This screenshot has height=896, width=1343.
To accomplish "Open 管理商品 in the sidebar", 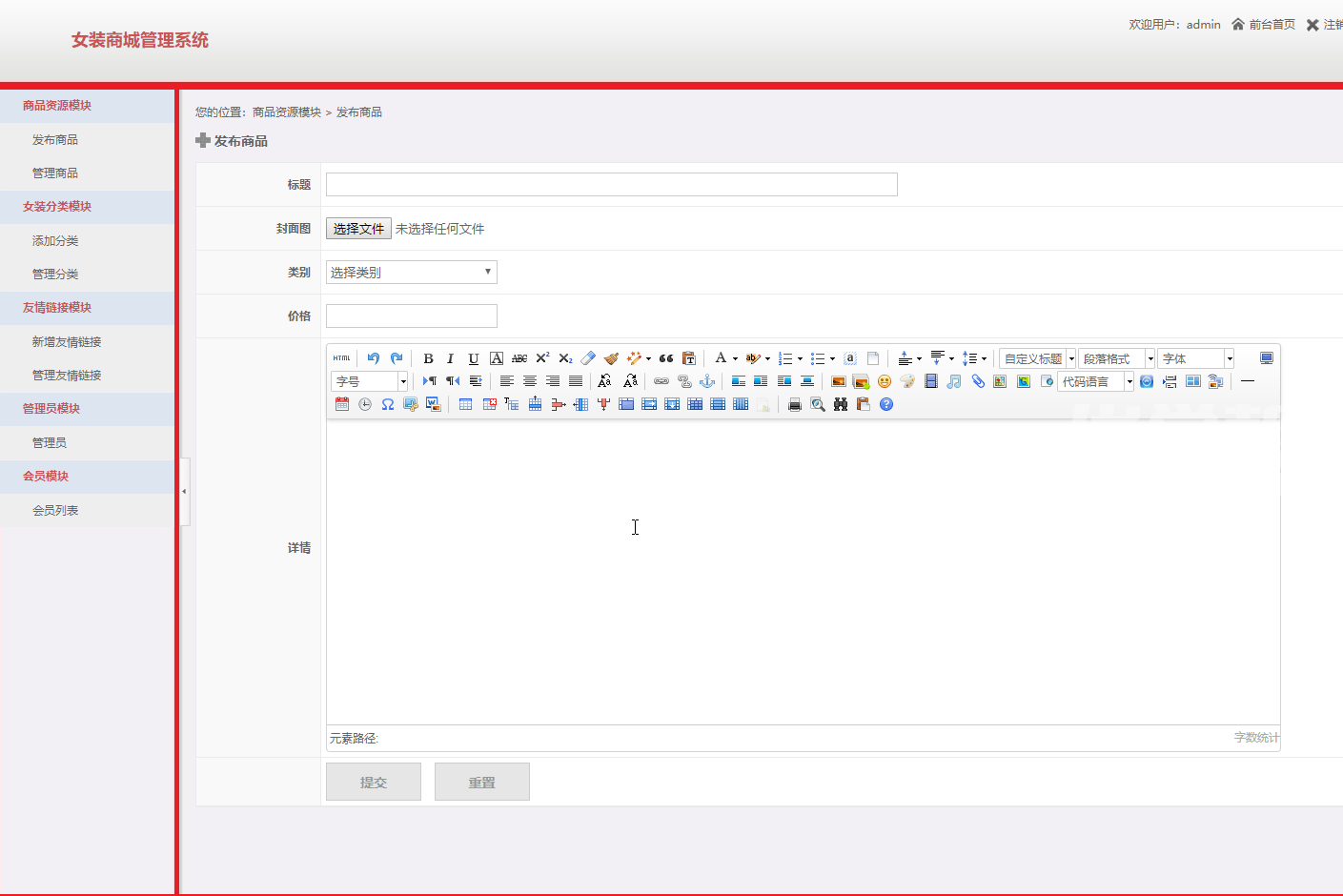I will coord(55,173).
